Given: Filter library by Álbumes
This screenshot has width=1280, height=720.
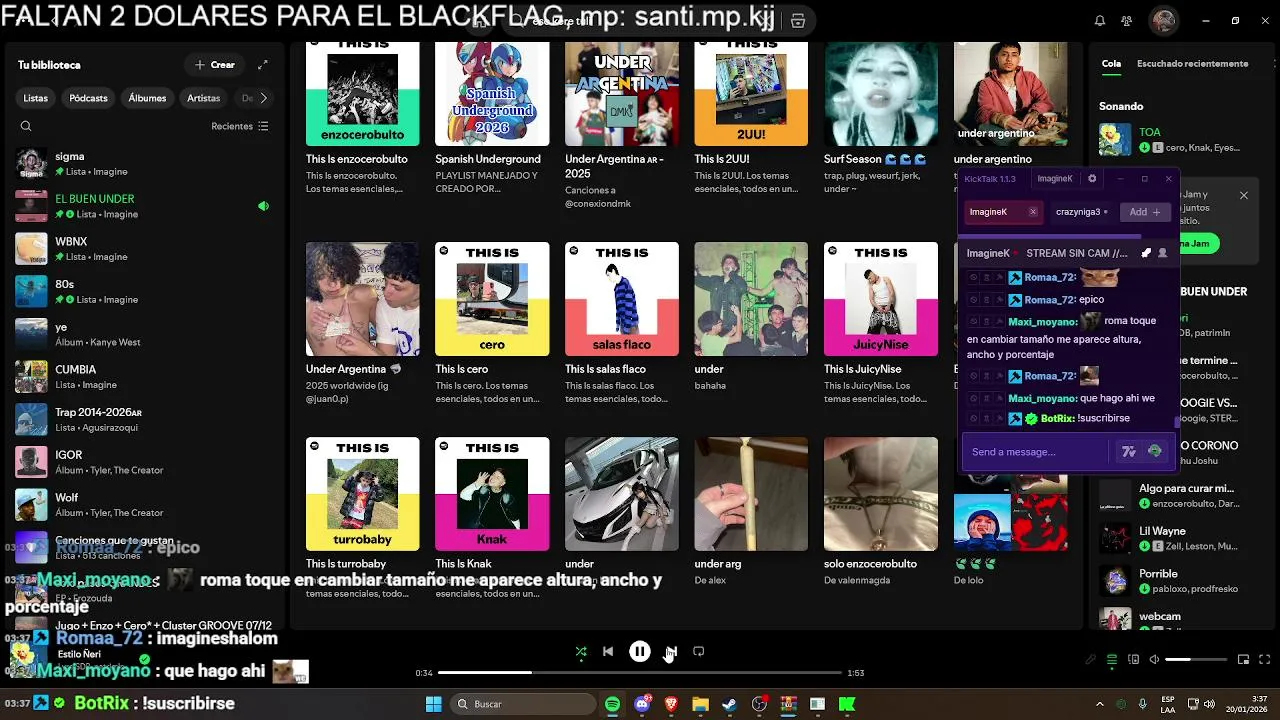Looking at the screenshot, I should (147, 98).
